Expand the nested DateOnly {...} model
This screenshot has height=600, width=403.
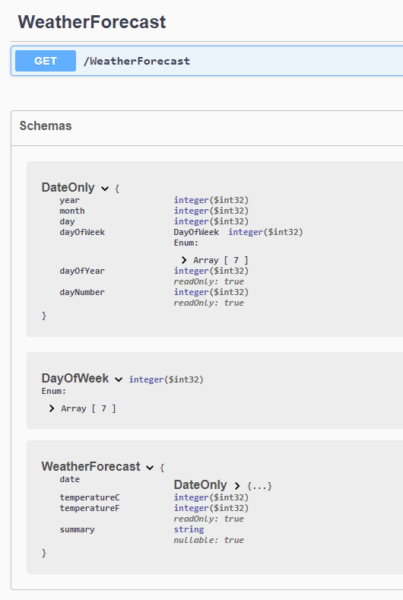237,486
